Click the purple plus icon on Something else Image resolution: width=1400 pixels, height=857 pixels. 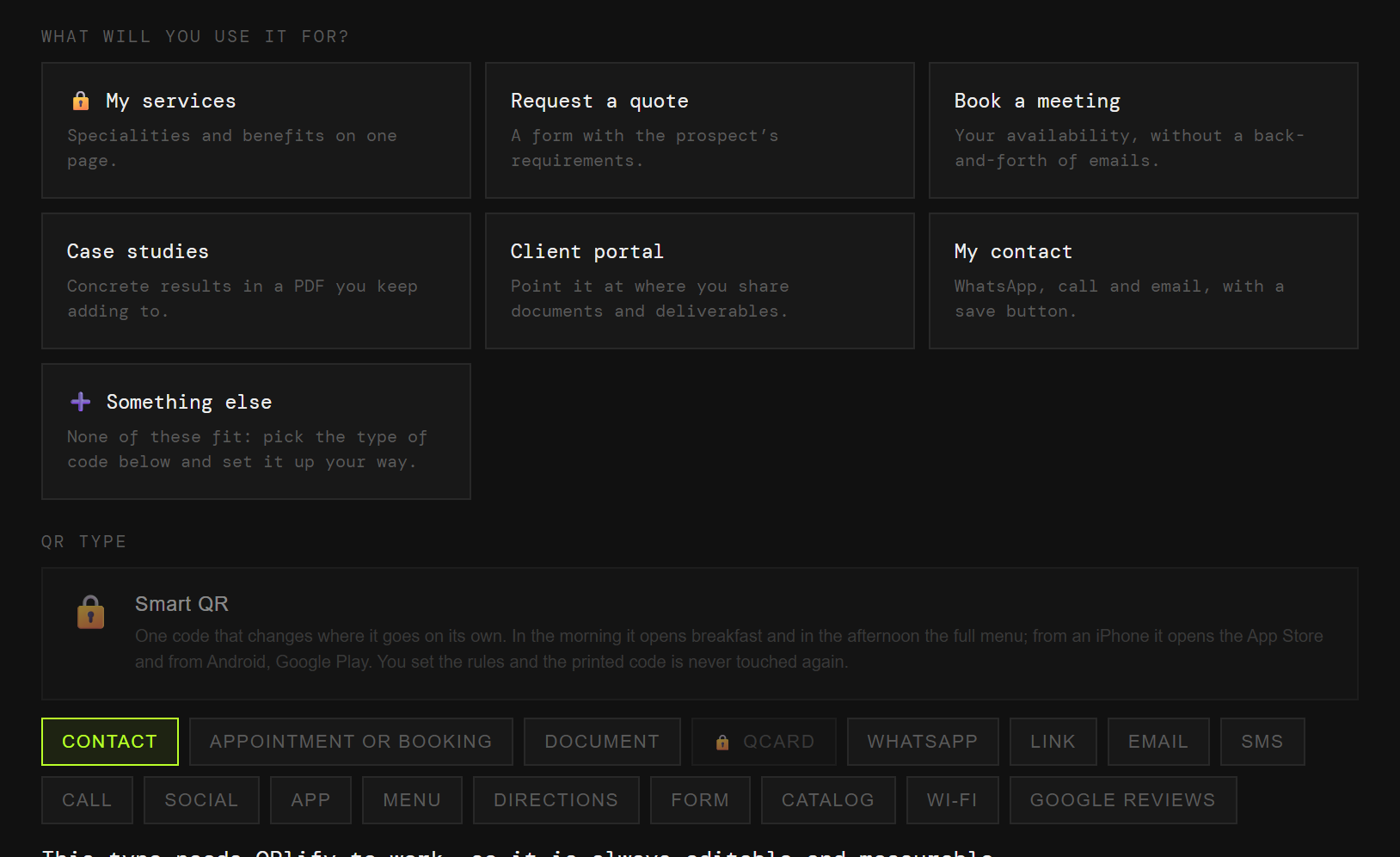pos(81,402)
